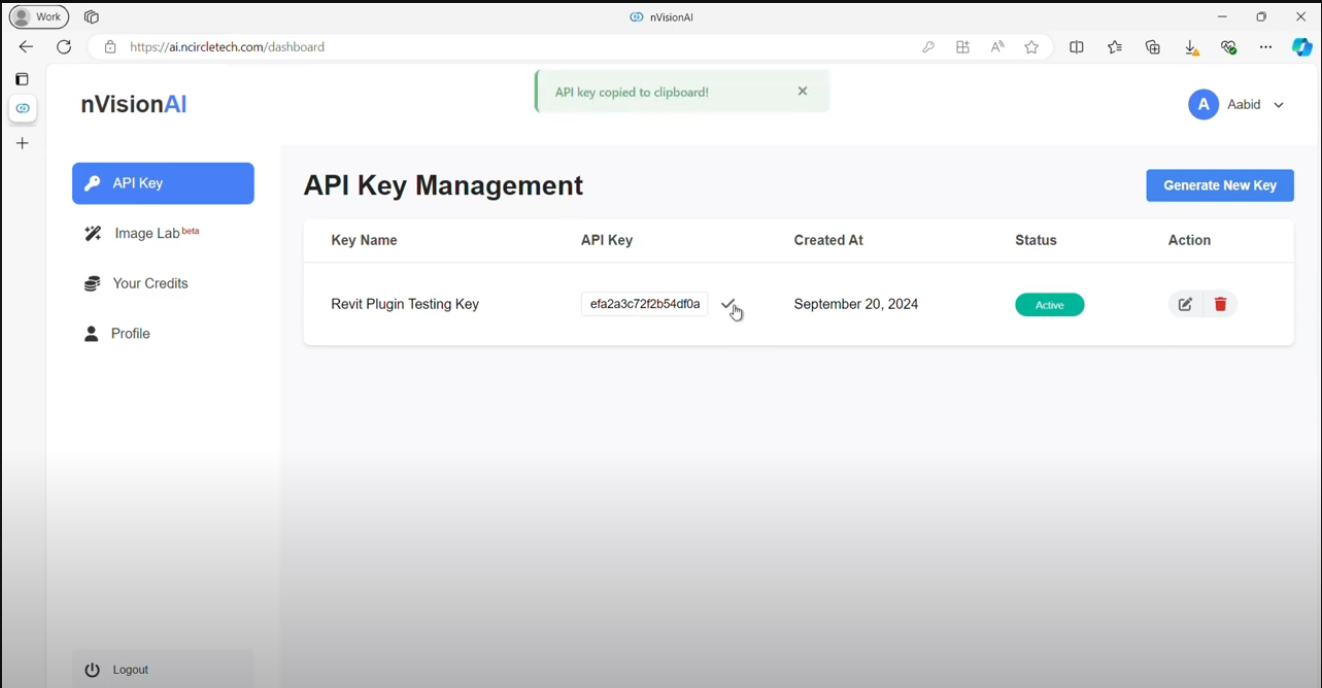Open the Favorites list toolbar icon
The width and height of the screenshot is (1322, 688).
pos(1115,47)
